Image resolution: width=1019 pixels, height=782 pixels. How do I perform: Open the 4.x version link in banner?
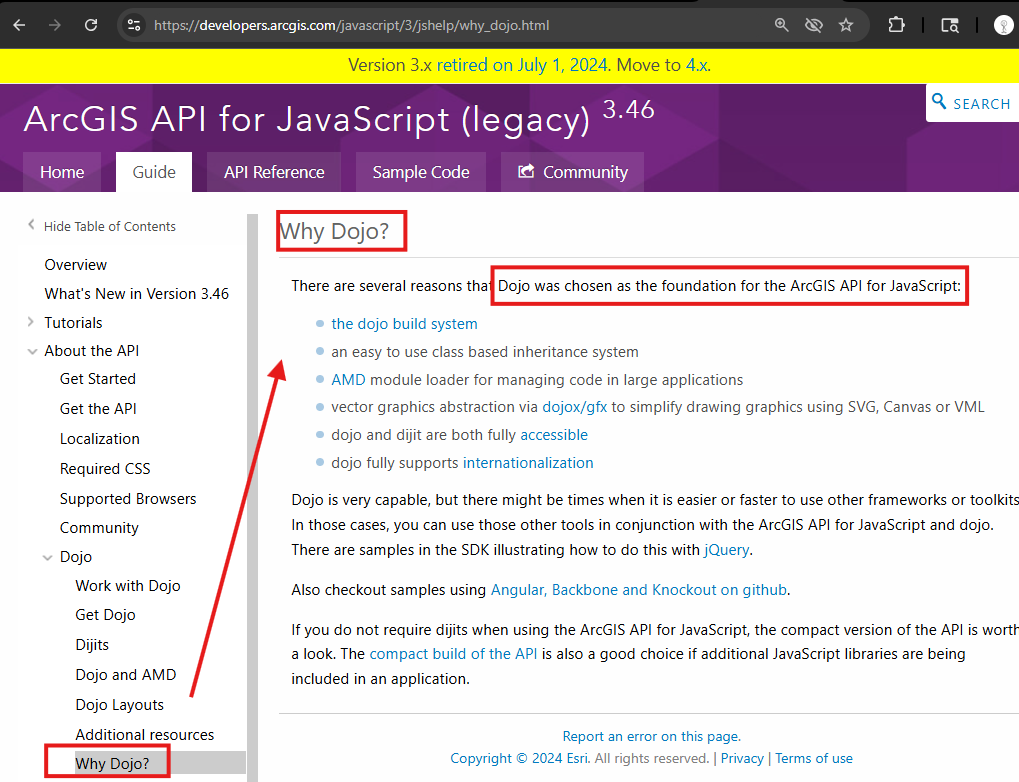click(697, 66)
